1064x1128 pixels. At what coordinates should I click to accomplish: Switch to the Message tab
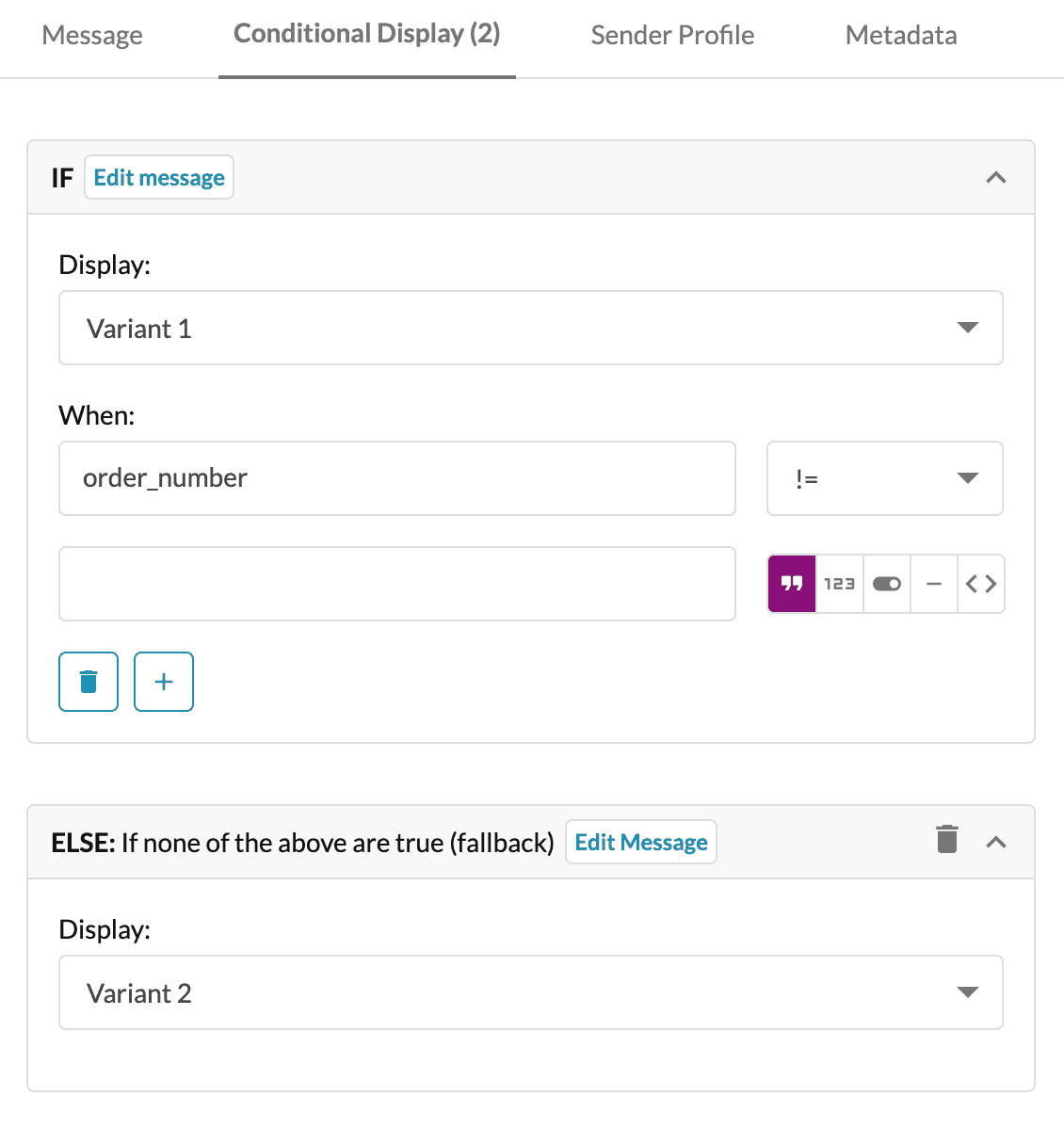pyautogui.click(x=92, y=35)
